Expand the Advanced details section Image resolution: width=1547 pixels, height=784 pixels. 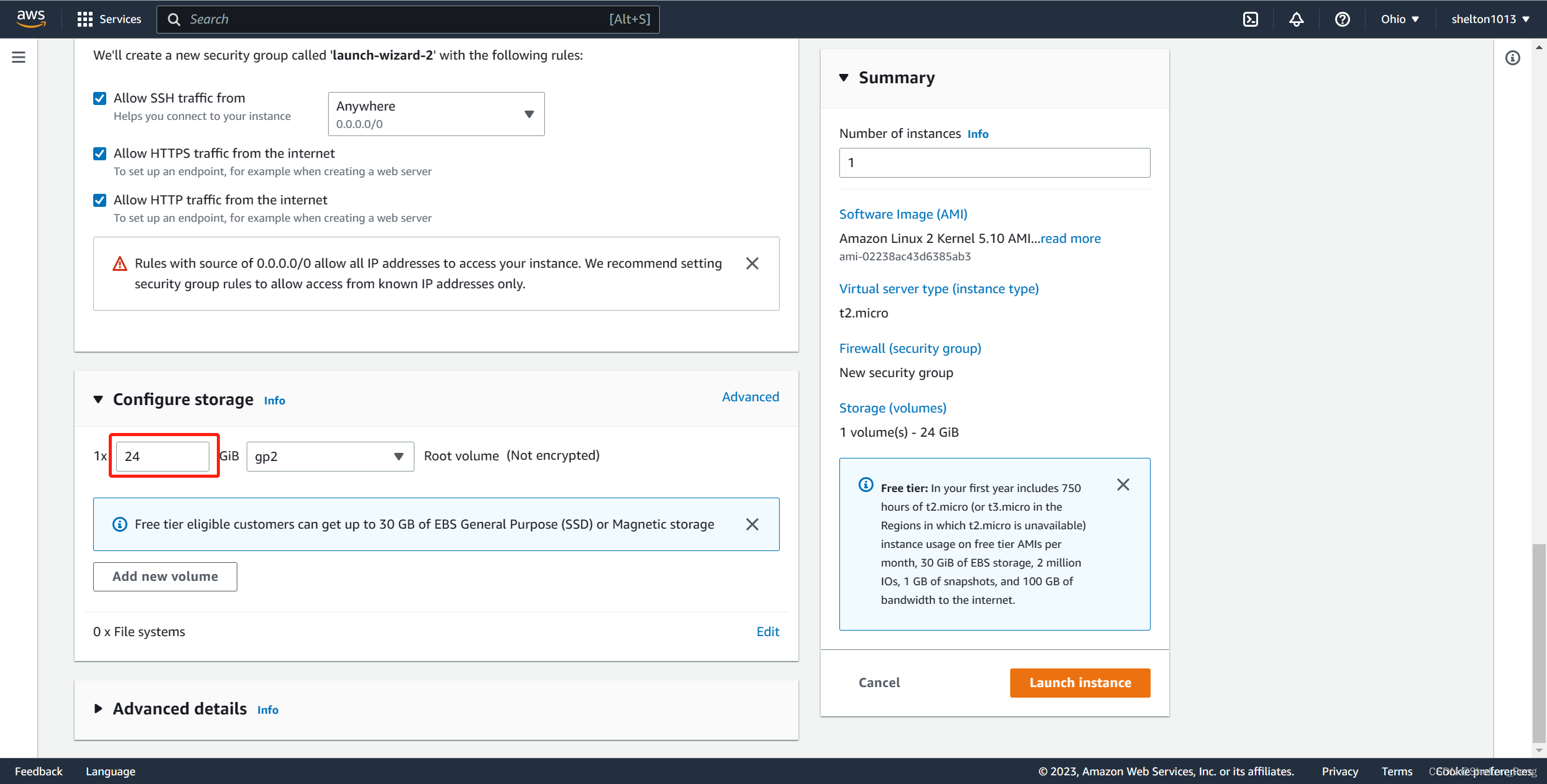98,709
